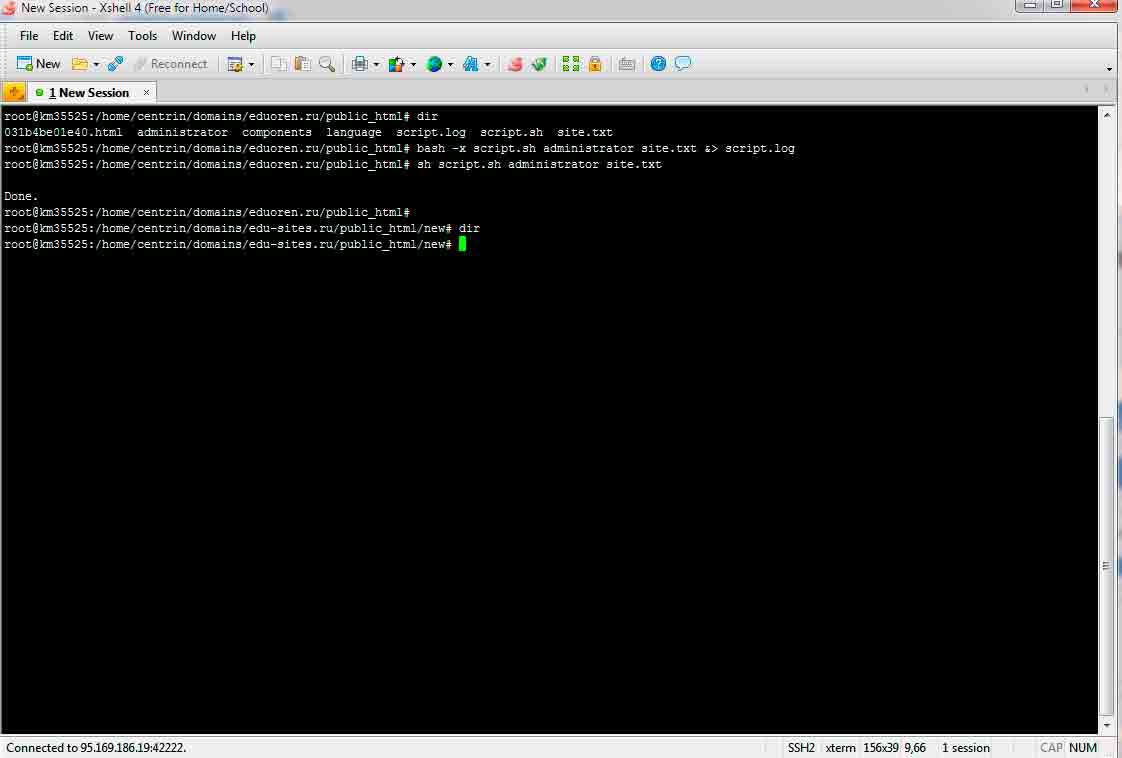The height and width of the screenshot is (758, 1122).
Task: Click the Reconnect button
Action: pos(171,64)
